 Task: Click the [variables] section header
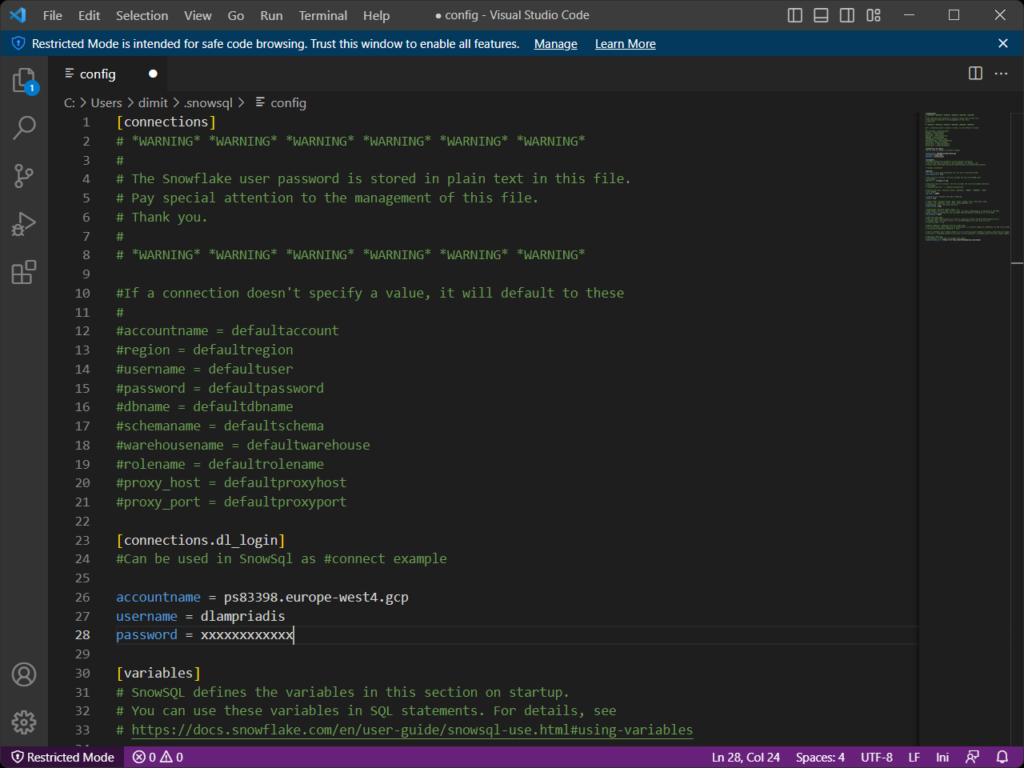click(159, 673)
